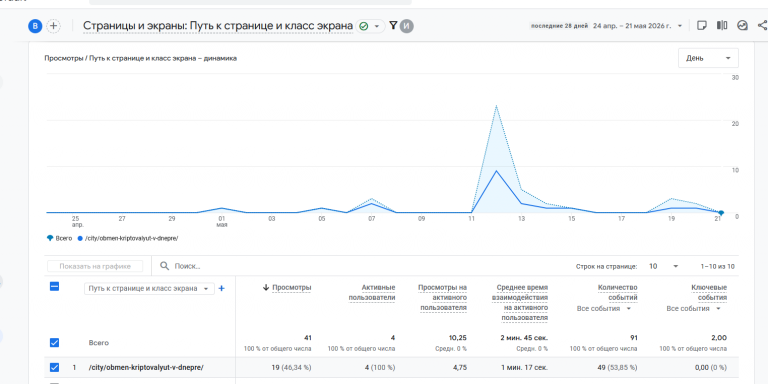Click the 19 (46,34 %) views cell

pos(291,367)
